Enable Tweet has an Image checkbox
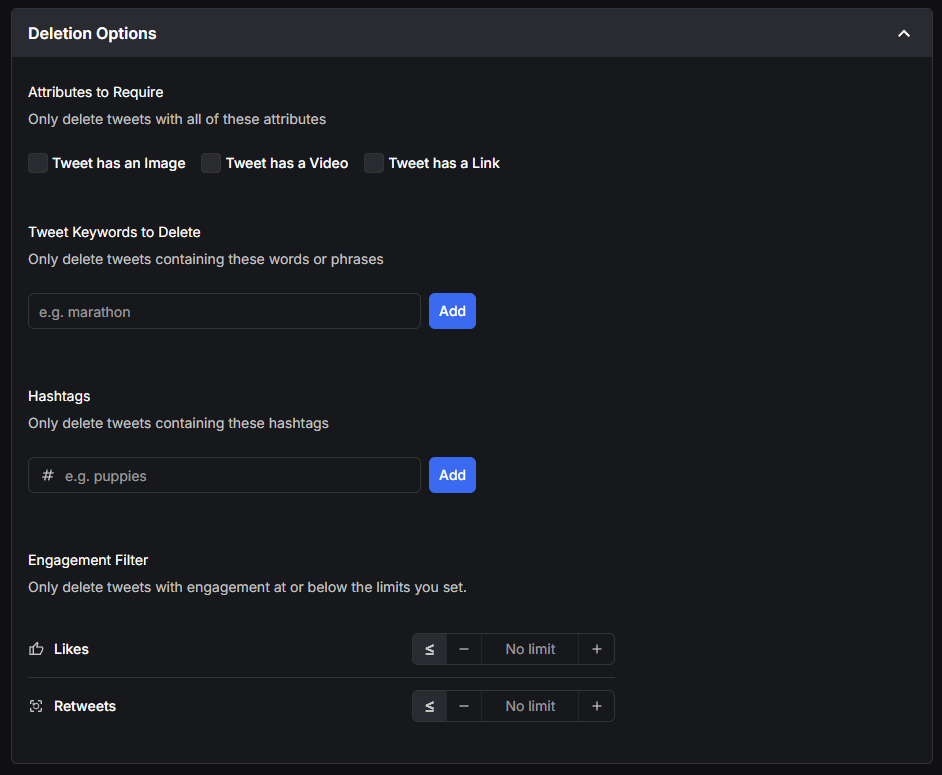 tap(38, 163)
